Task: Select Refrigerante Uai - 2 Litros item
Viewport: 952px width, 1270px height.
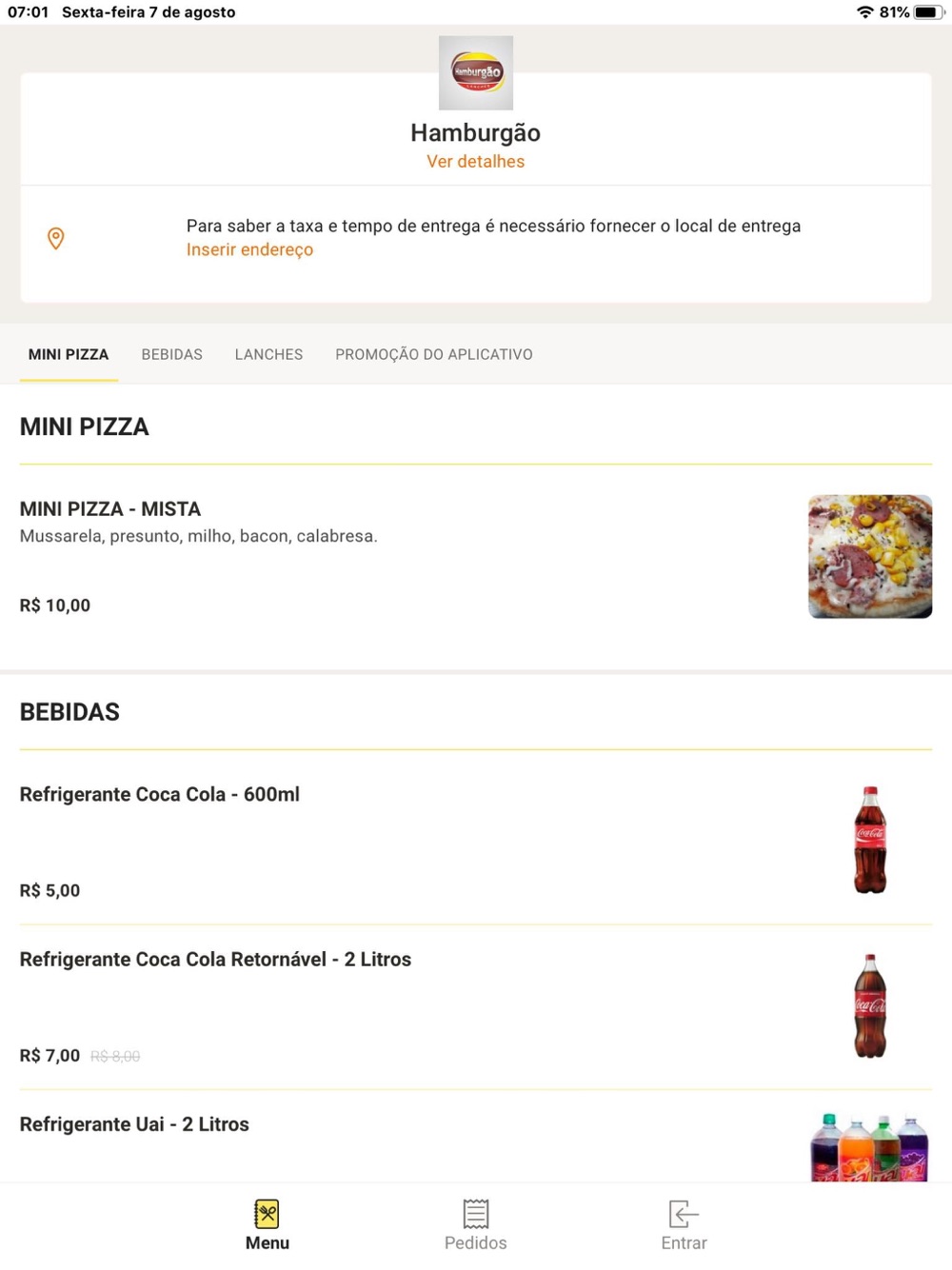Action: (x=134, y=1124)
